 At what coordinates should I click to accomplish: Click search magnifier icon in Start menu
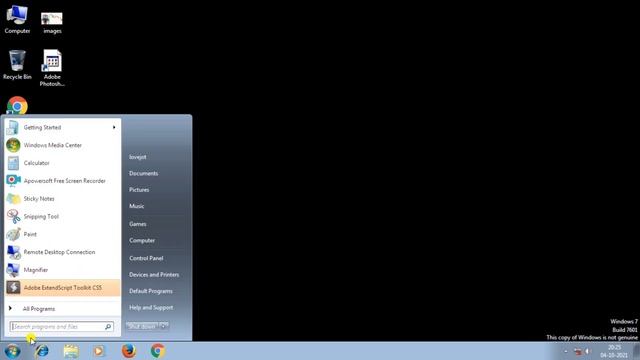pyautogui.click(x=108, y=327)
